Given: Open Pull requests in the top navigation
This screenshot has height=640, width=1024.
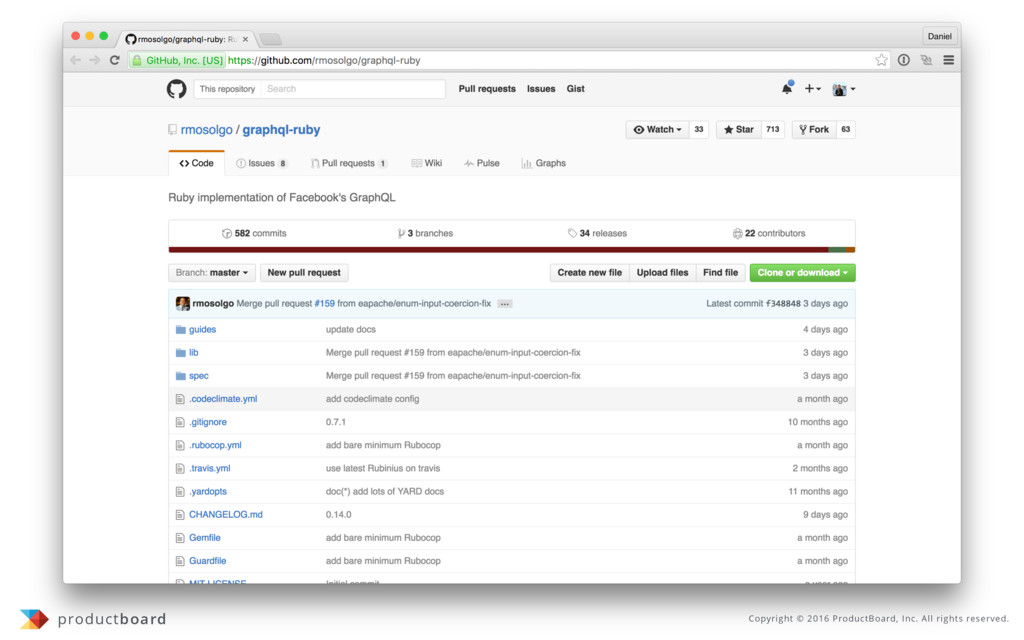Looking at the screenshot, I should click(487, 89).
